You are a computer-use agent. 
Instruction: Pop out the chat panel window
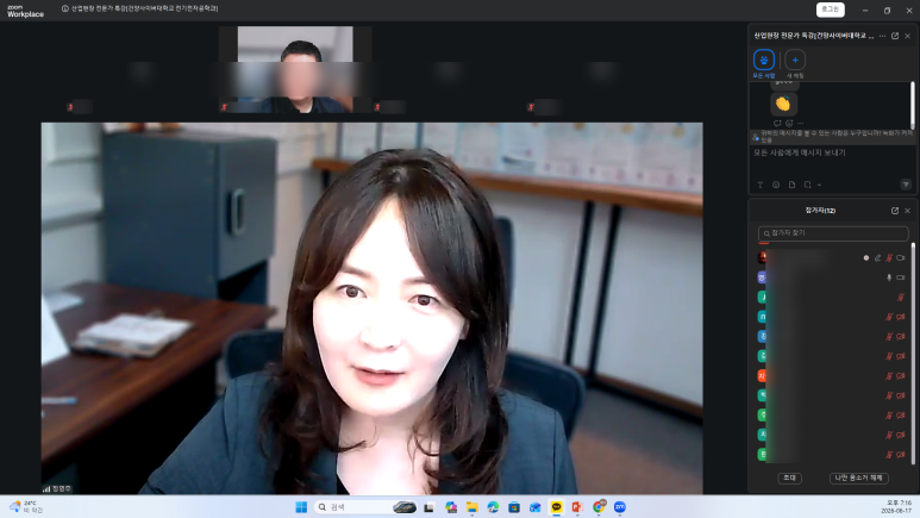point(895,36)
